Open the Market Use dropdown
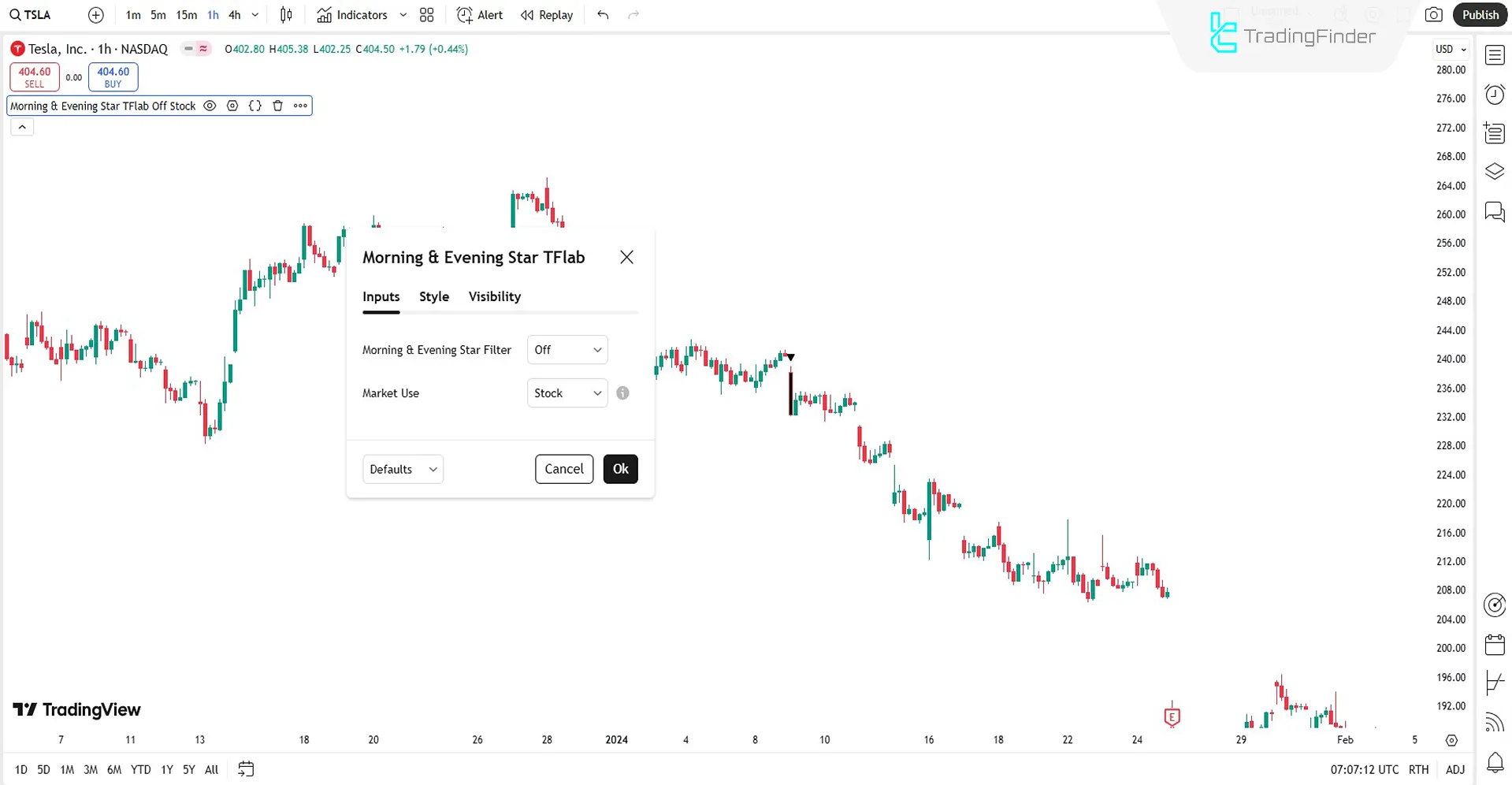The height and width of the screenshot is (785, 1512). point(567,392)
